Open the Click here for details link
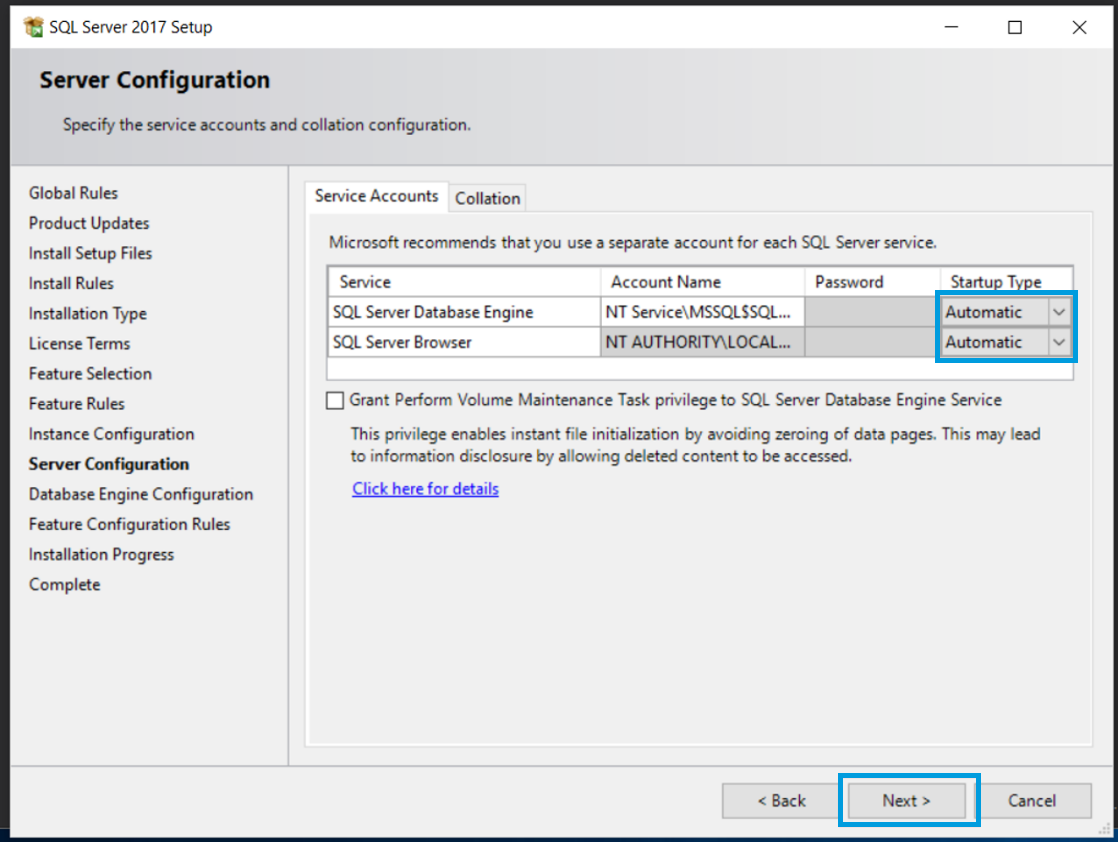Image resolution: width=1118 pixels, height=842 pixels. (425, 488)
